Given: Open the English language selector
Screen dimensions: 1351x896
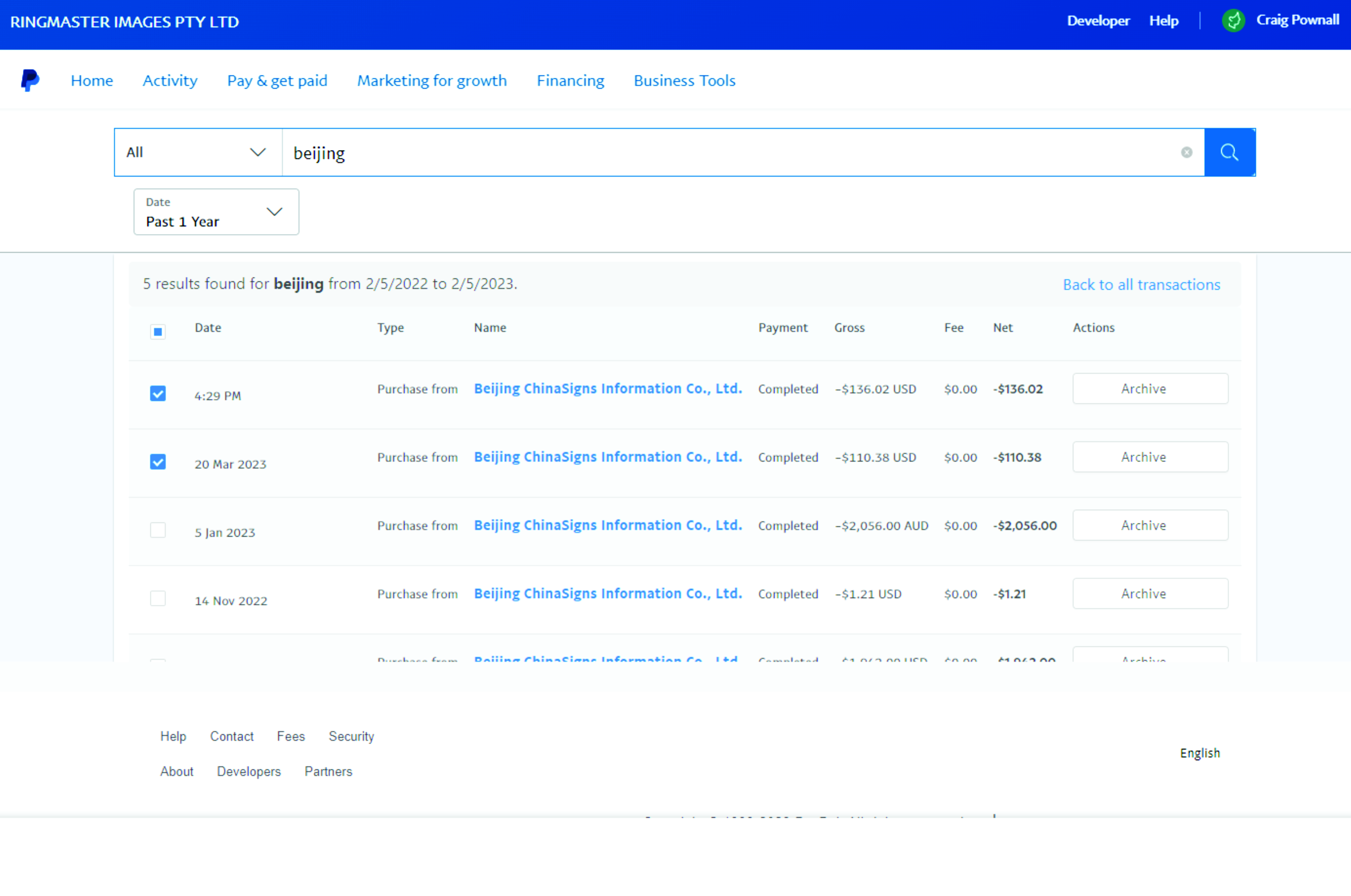Looking at the screenshot, I should pos(1200,753).
